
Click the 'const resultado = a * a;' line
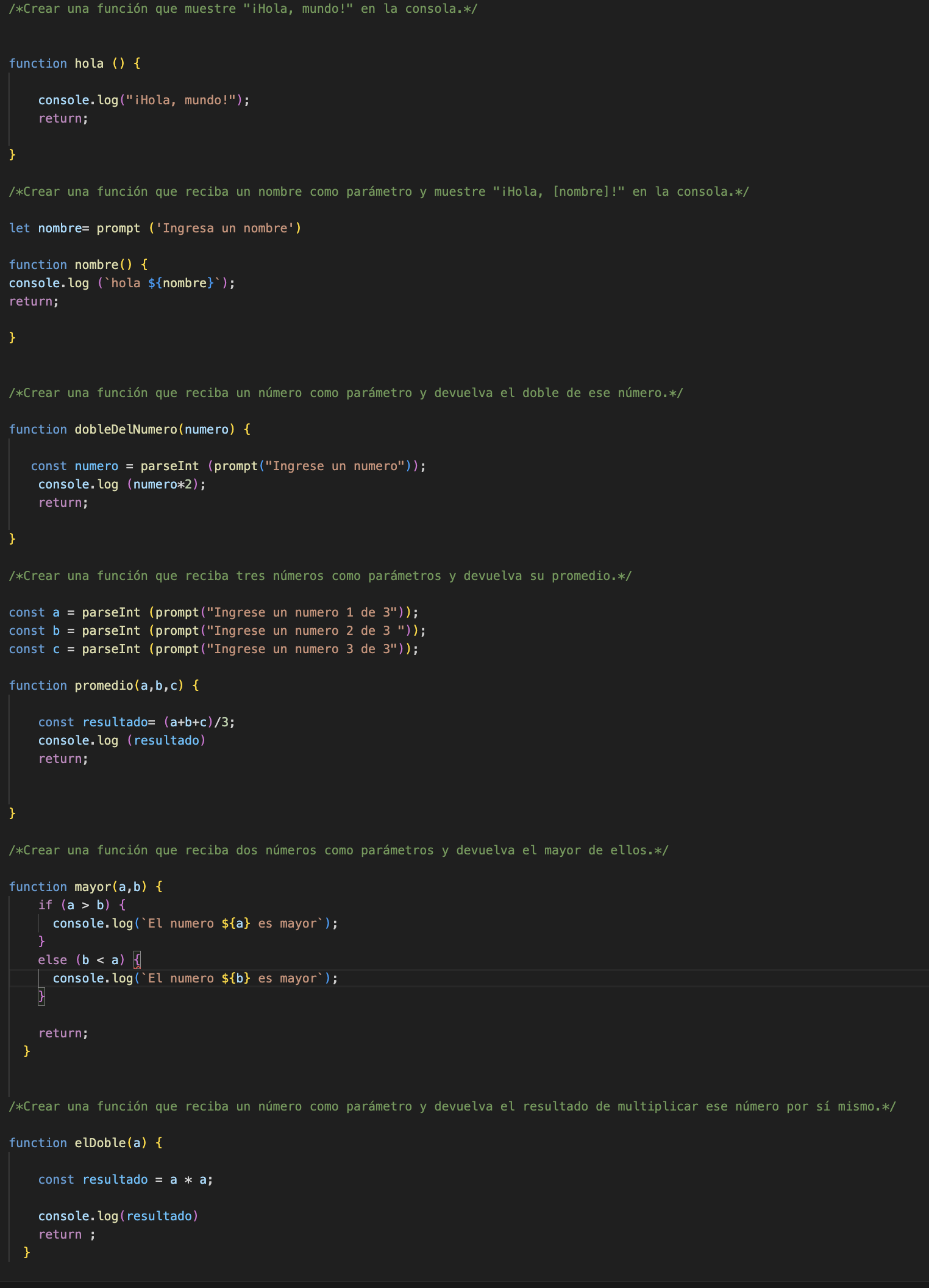(126, 1179)
